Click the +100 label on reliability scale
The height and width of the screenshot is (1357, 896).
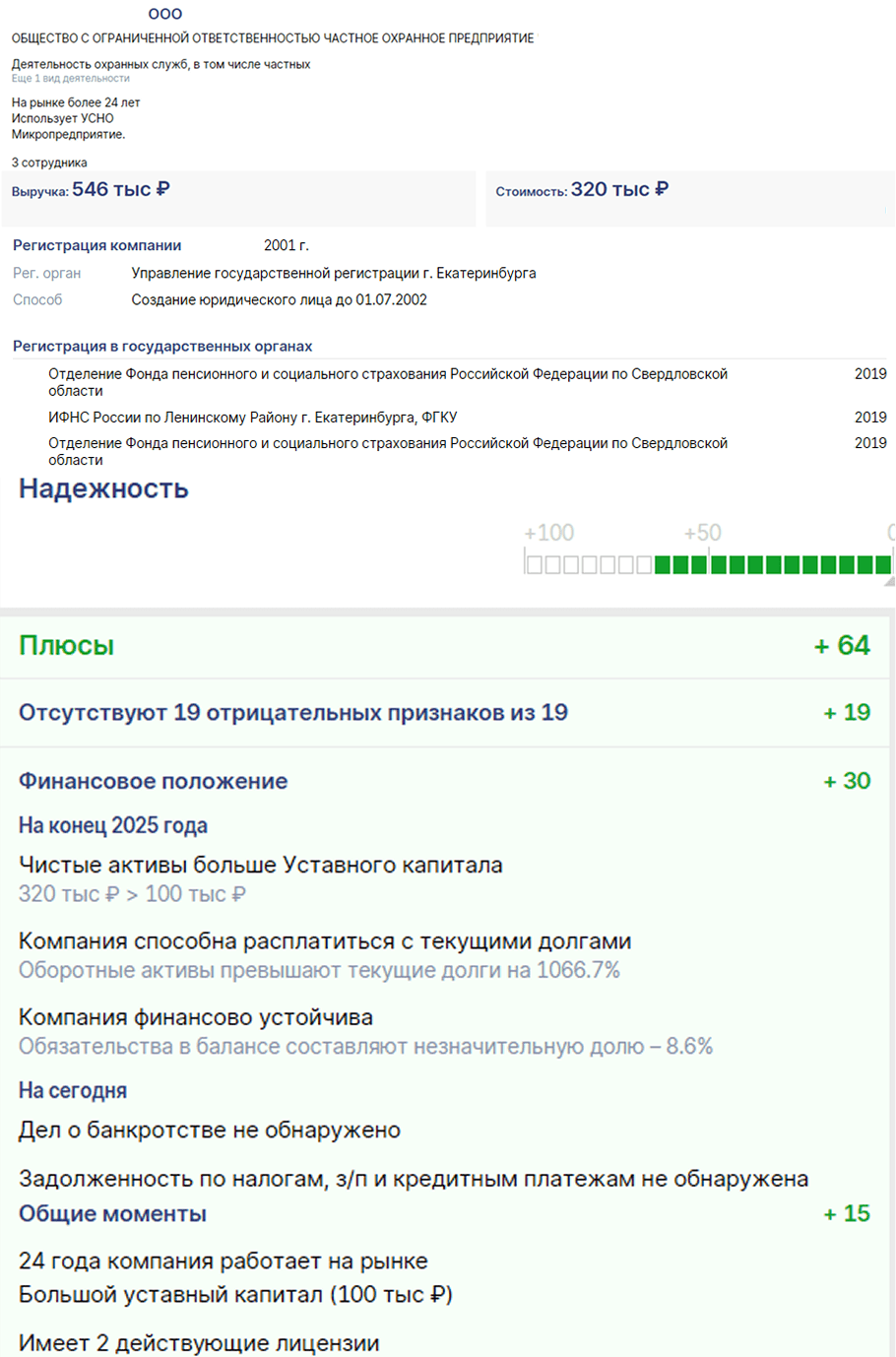pyautogui.click(x=548, y=533)
